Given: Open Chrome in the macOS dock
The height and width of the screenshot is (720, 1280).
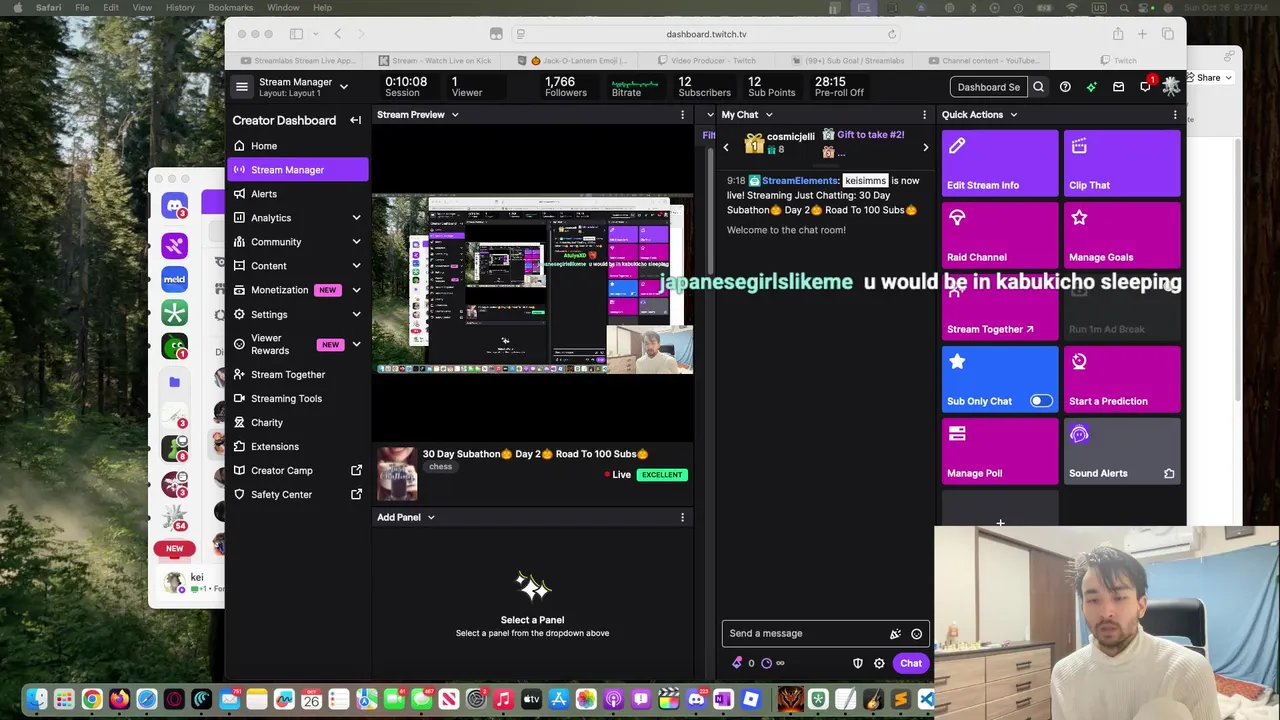Looking at the screenshot, I should point(91,699).
